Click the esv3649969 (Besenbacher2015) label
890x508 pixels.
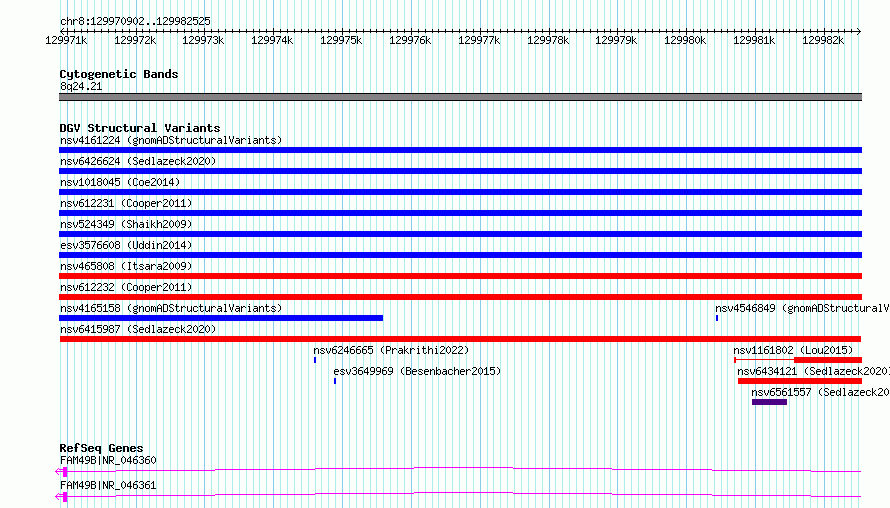coord(417,371)
